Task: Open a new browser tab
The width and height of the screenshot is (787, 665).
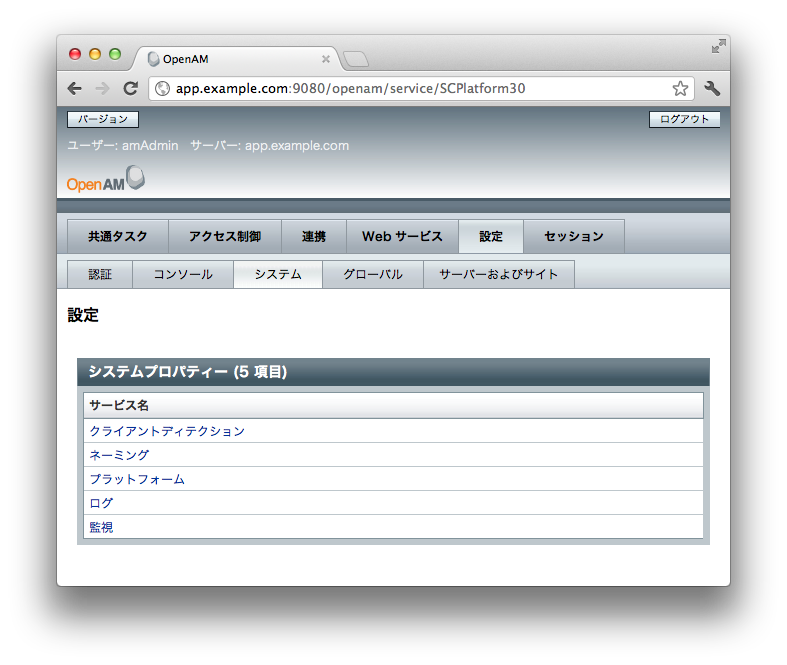Action: pyautogui.click(x=356, y=59)
